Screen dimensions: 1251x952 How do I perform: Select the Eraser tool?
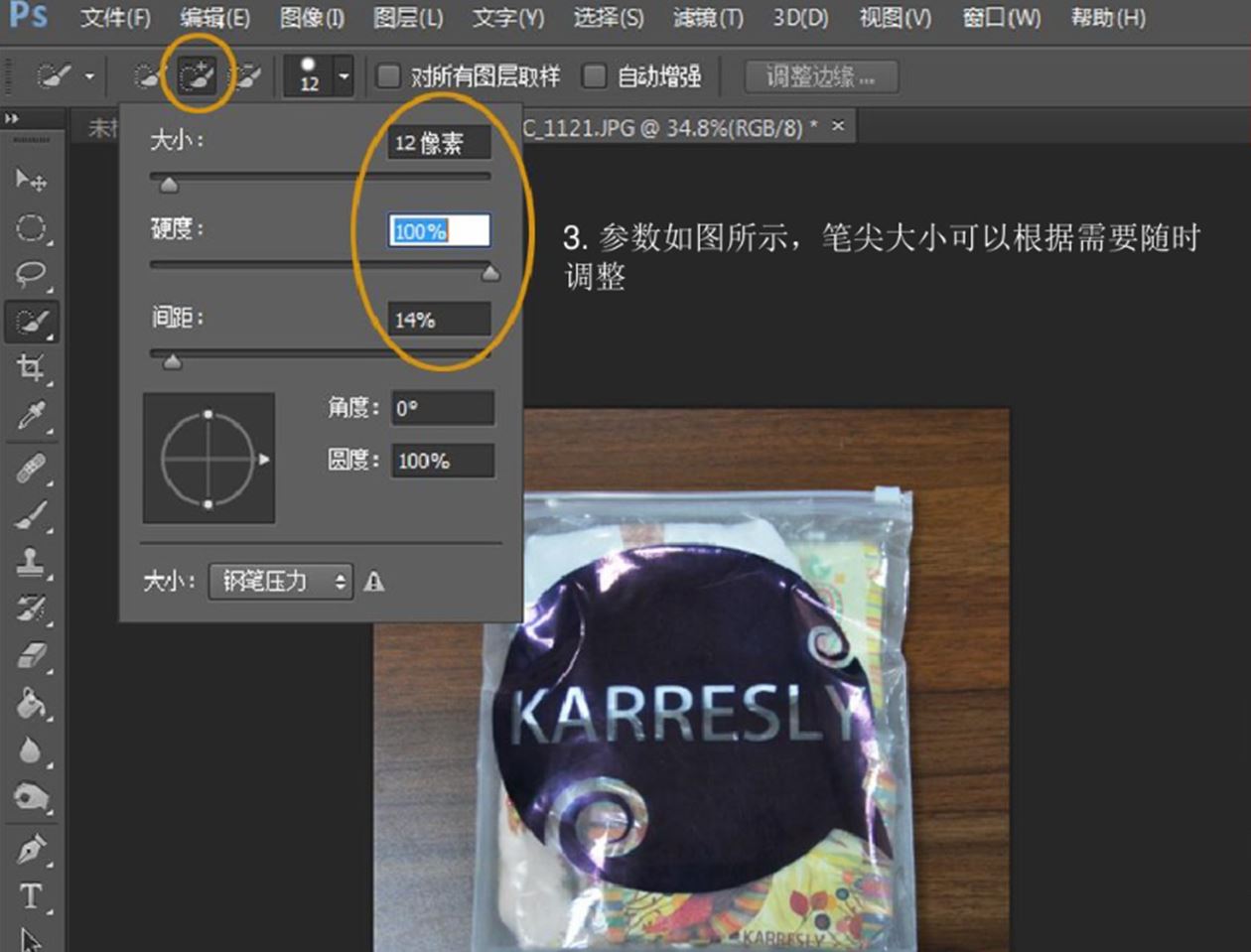tap(31, 656)
